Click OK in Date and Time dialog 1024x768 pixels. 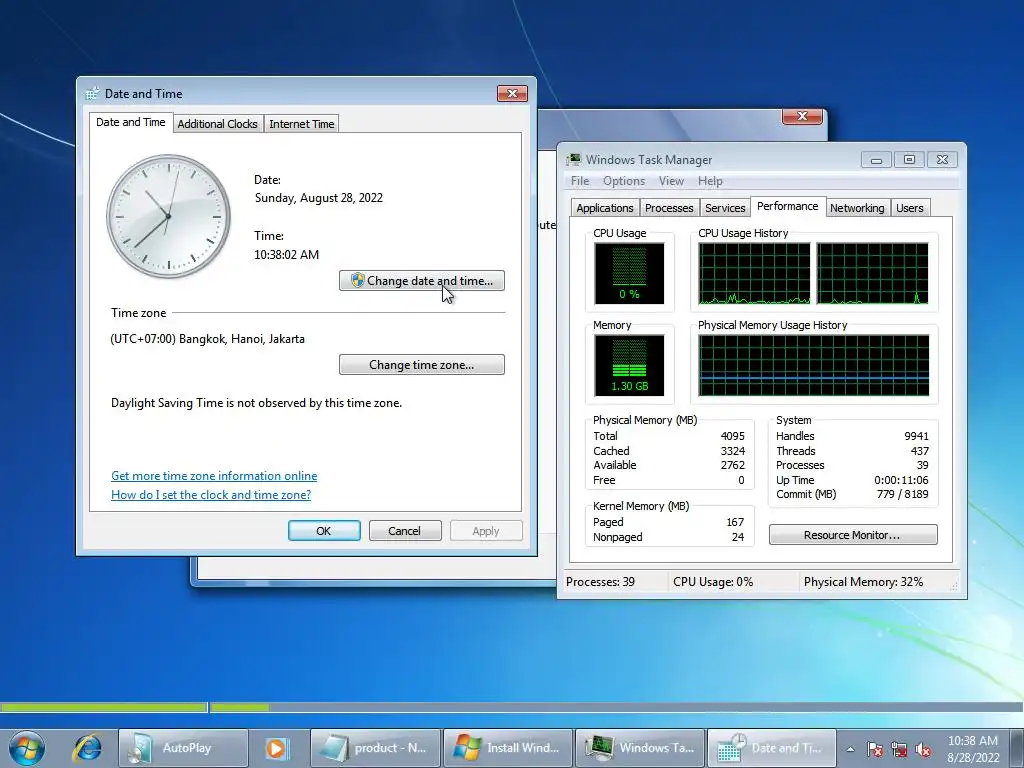pos(324,531)
